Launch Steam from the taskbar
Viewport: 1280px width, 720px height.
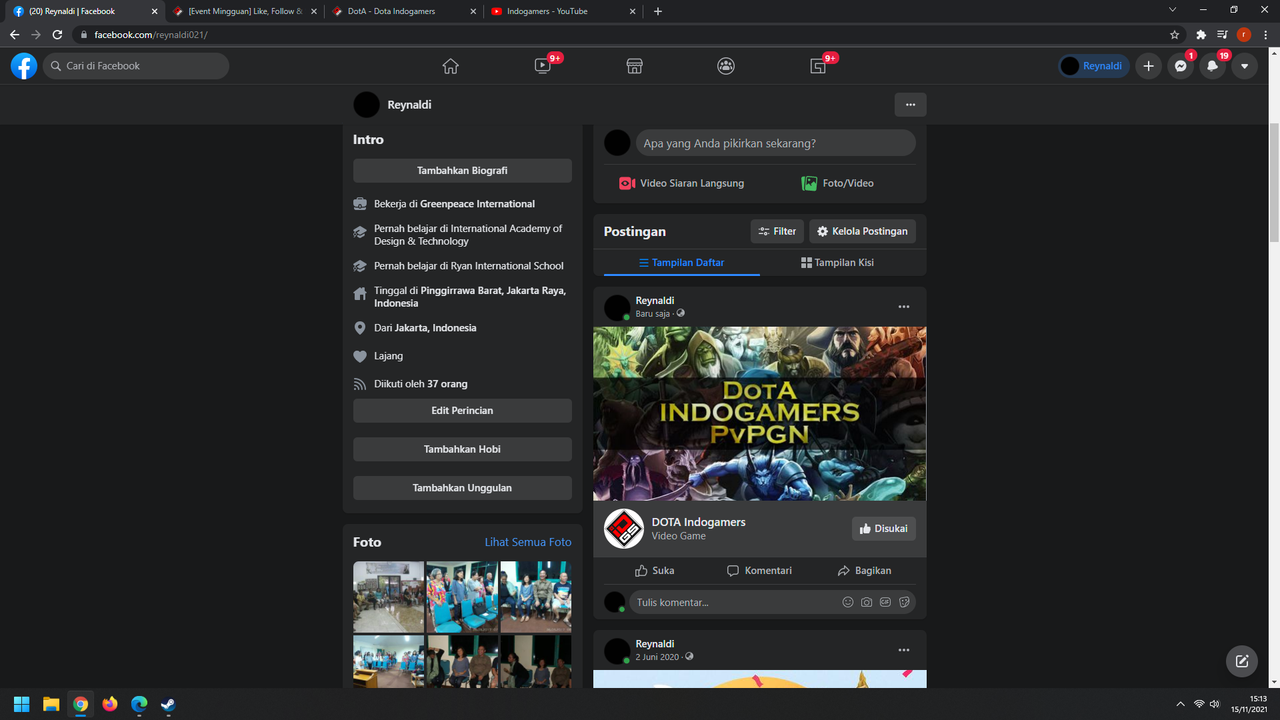pyautogui.click(x=165, y=705)
